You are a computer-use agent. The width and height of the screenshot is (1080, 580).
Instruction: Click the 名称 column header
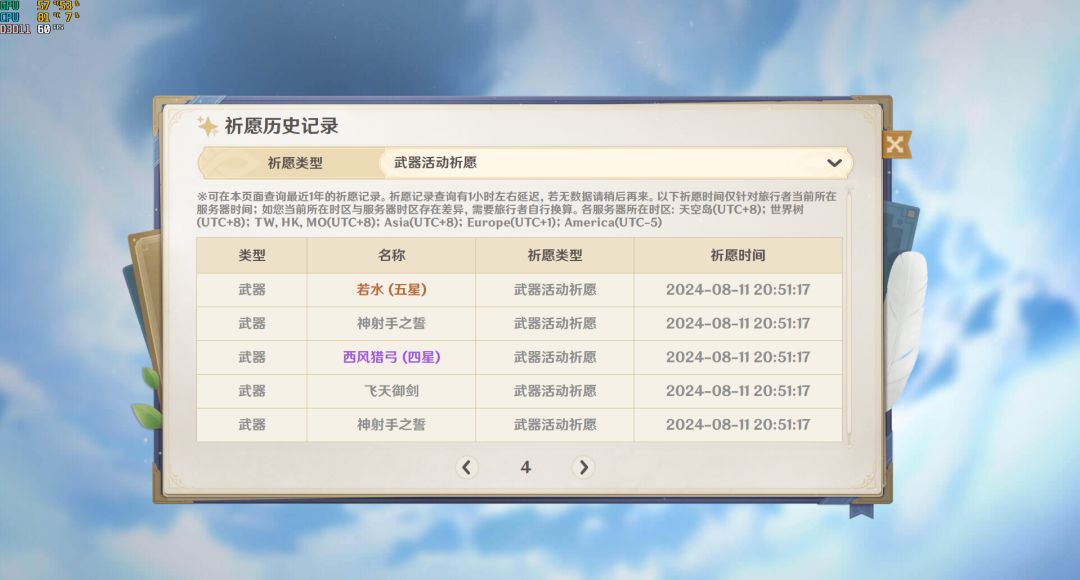click(391, 256)
